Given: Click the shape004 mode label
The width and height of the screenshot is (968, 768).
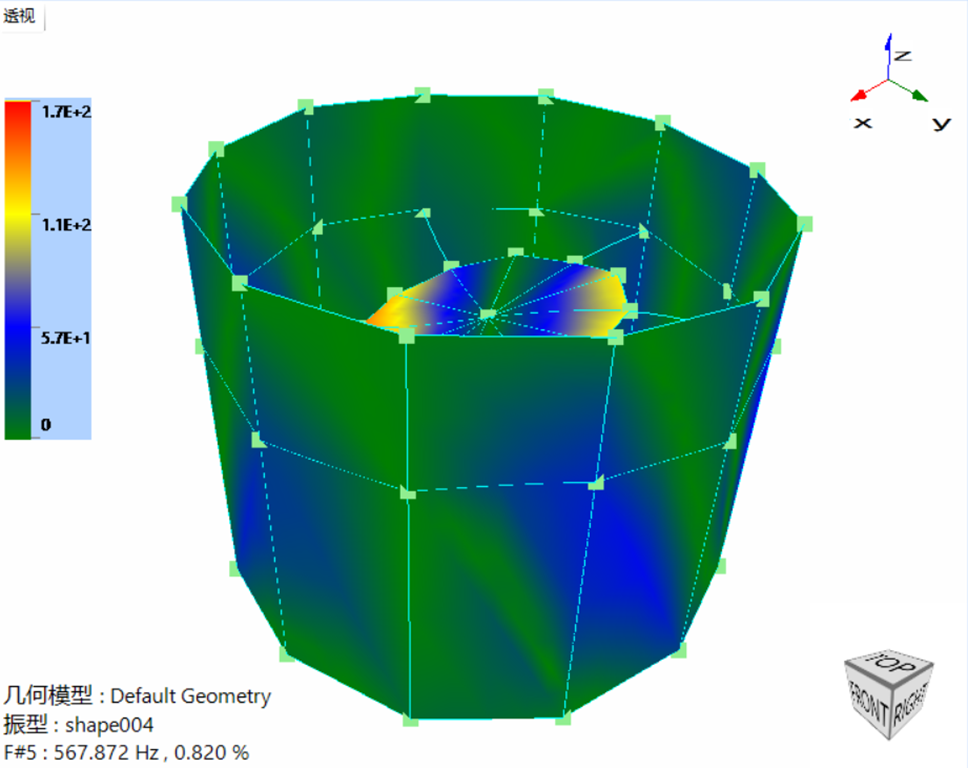Looking at the screenshot, I should coord(105,725).
